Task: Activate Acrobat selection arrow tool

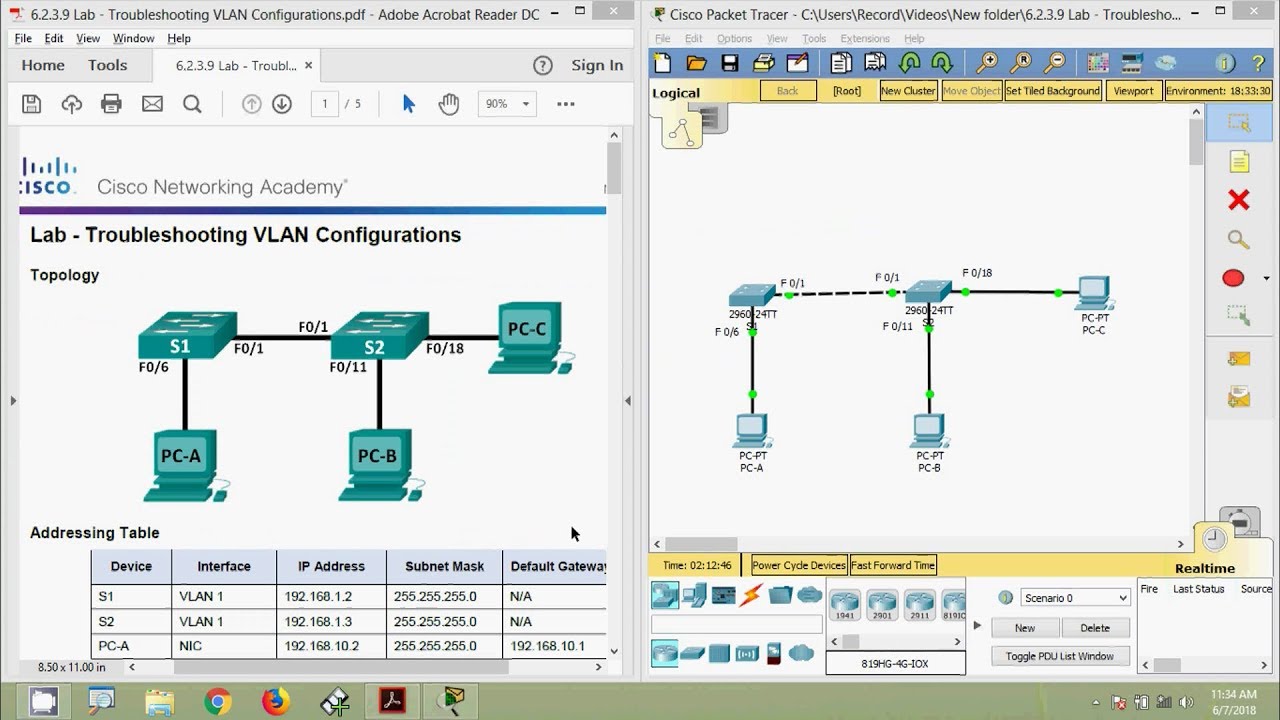Action: point(408,104)
